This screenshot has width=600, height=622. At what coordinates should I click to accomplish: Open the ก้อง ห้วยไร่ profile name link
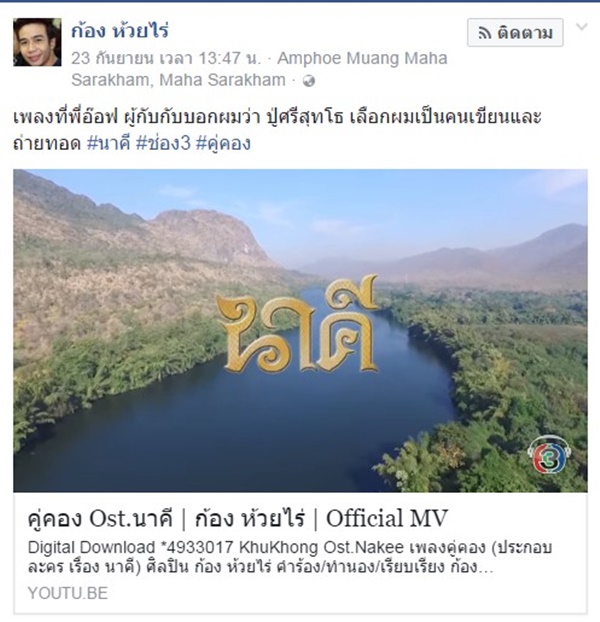(x=120, y=31)
